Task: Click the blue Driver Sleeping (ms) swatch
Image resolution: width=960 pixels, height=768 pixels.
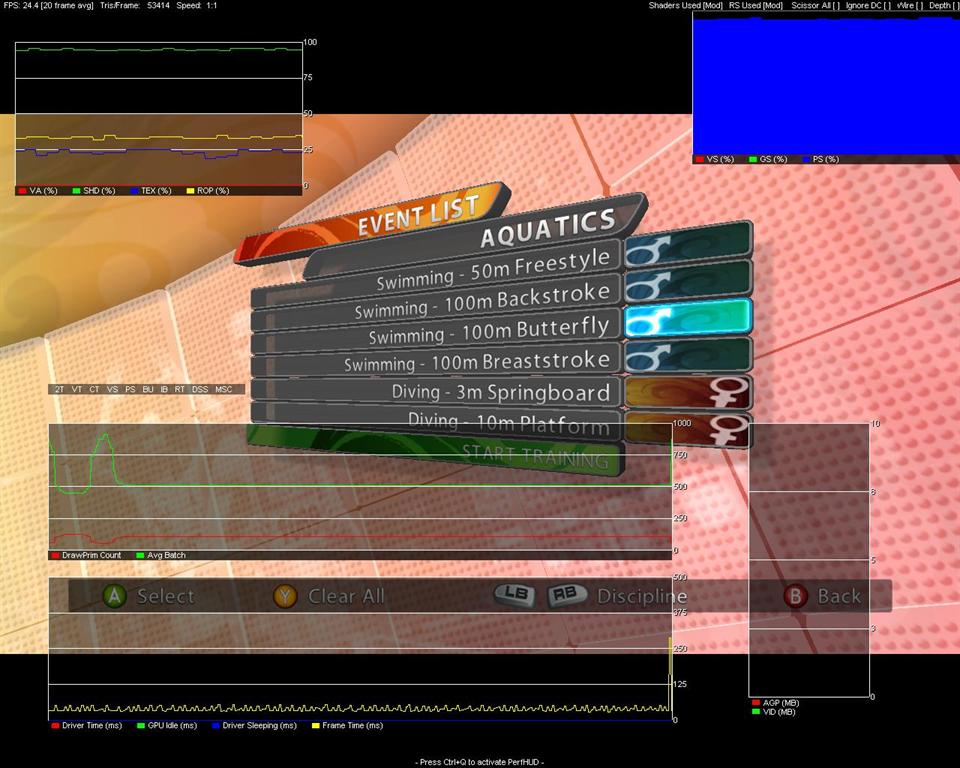Action: click(216, 726)
